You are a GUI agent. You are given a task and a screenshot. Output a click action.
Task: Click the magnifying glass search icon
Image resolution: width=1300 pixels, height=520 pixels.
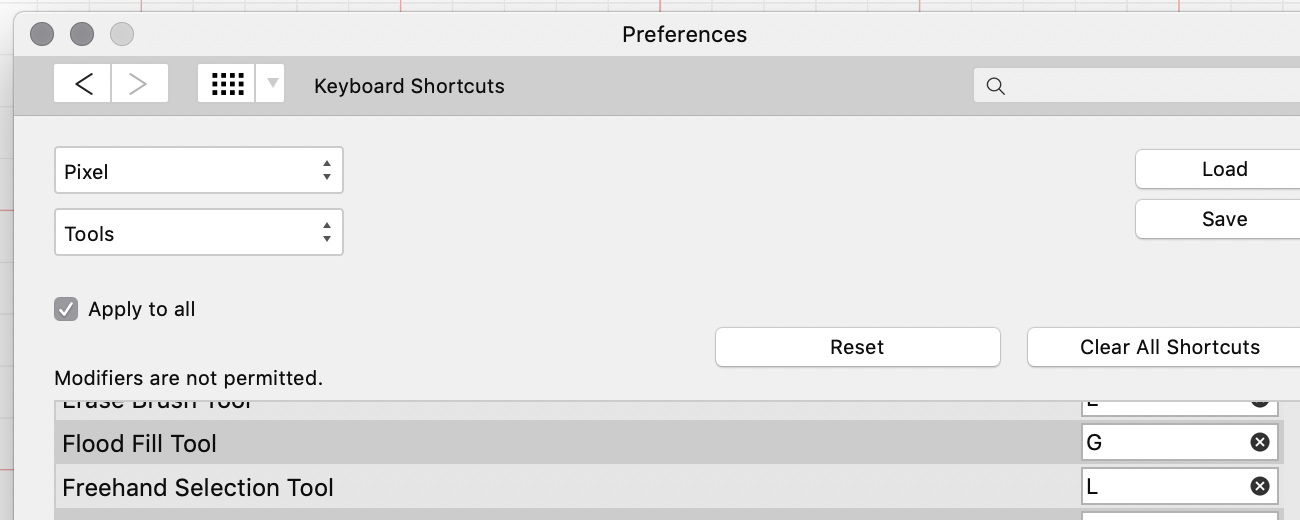click(x=995, y=86)
